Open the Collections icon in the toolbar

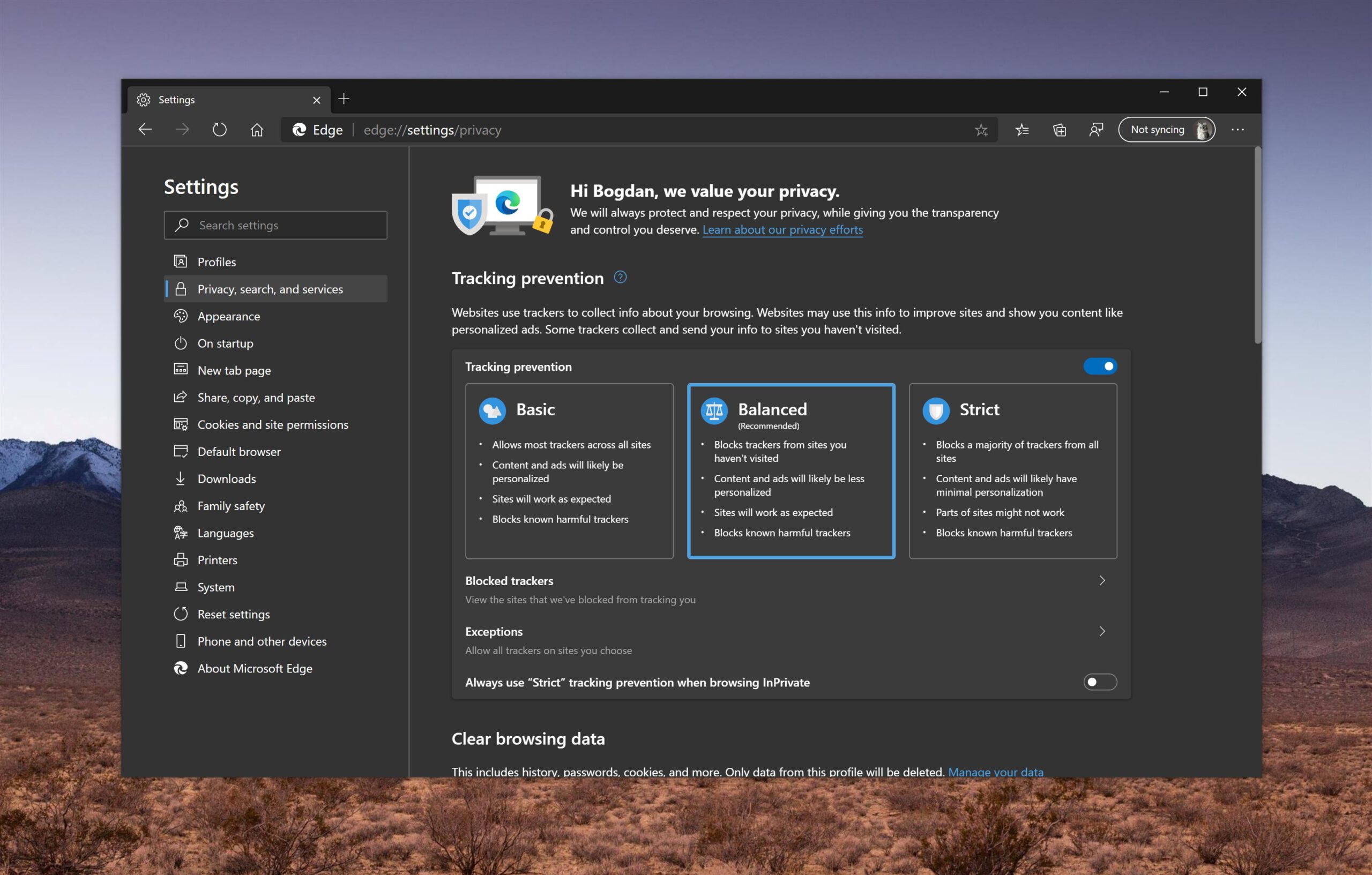[1059, 129]
